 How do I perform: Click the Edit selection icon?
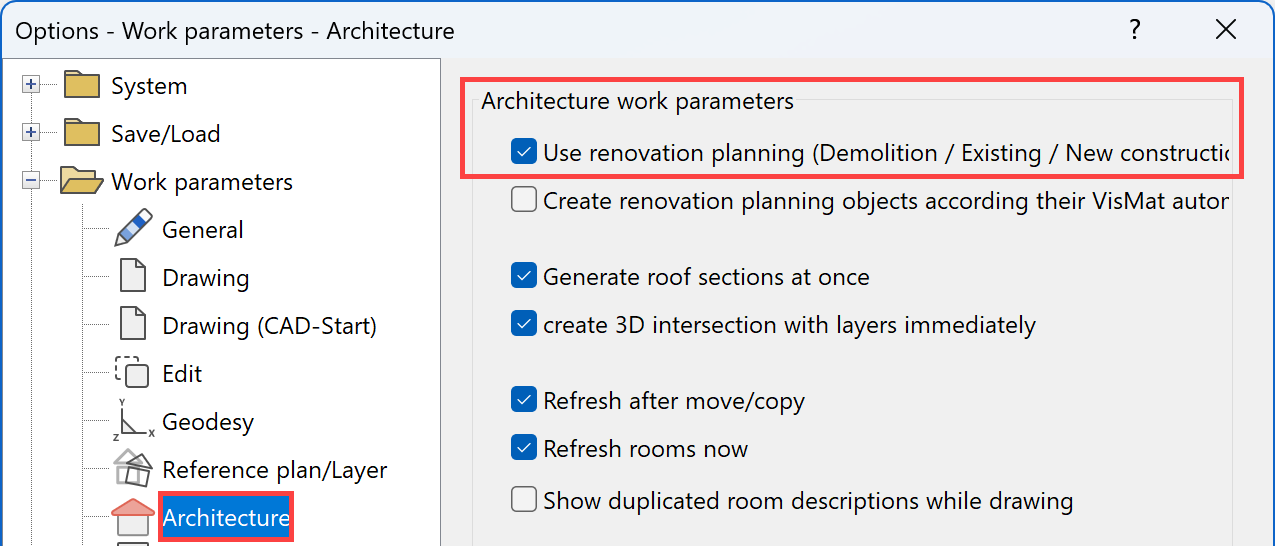click(133, 373)
